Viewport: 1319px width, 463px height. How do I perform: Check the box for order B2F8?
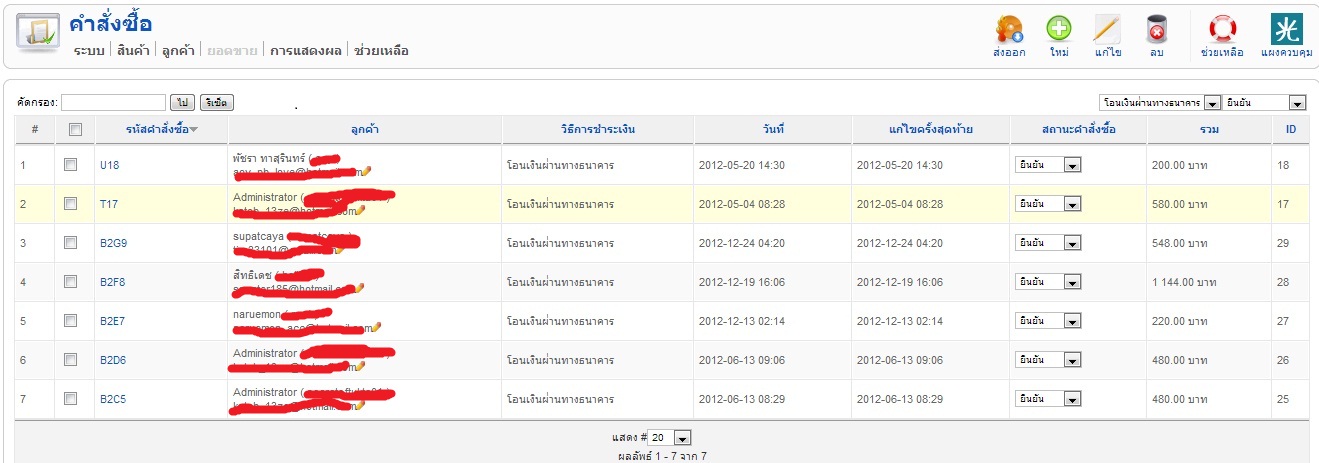click(70, 281)
